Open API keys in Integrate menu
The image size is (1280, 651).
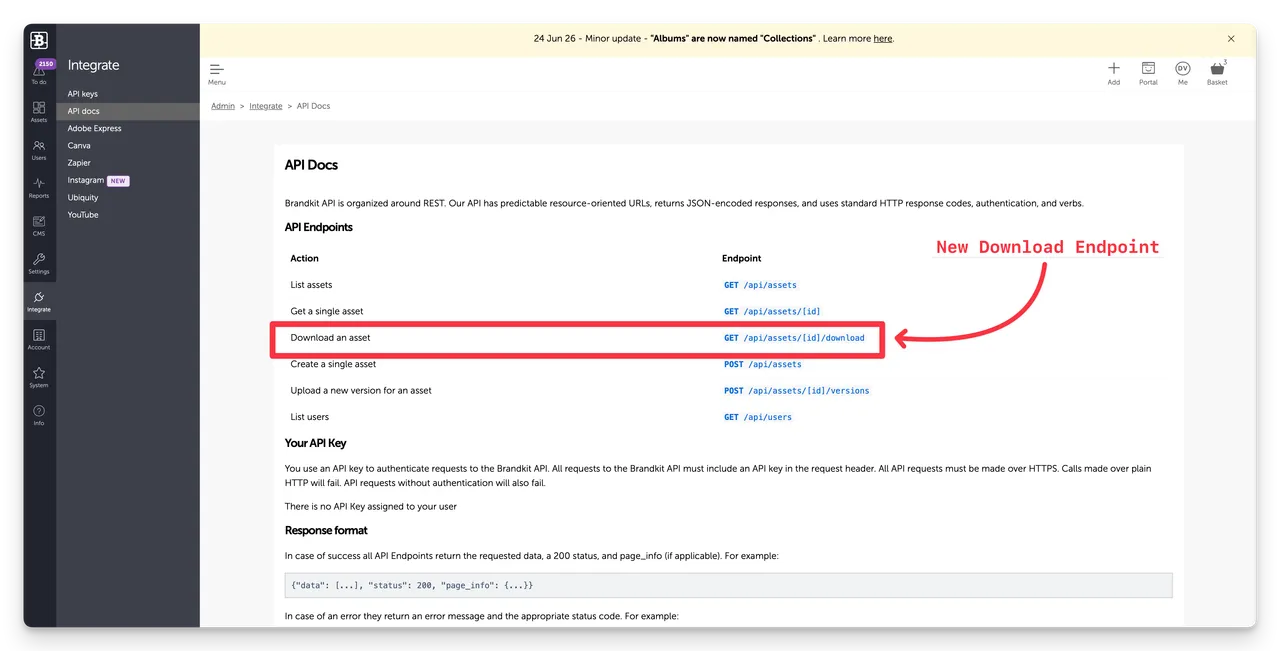tap(83, 94)
